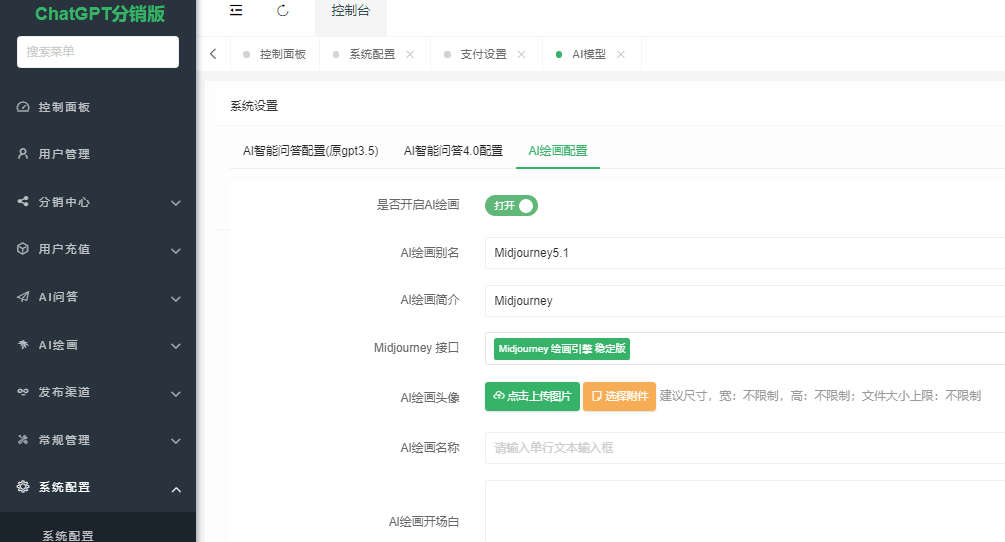Click the 控制台 top navigation item
The height and width of the screenshot is (542, 1005).
[351, 11]
